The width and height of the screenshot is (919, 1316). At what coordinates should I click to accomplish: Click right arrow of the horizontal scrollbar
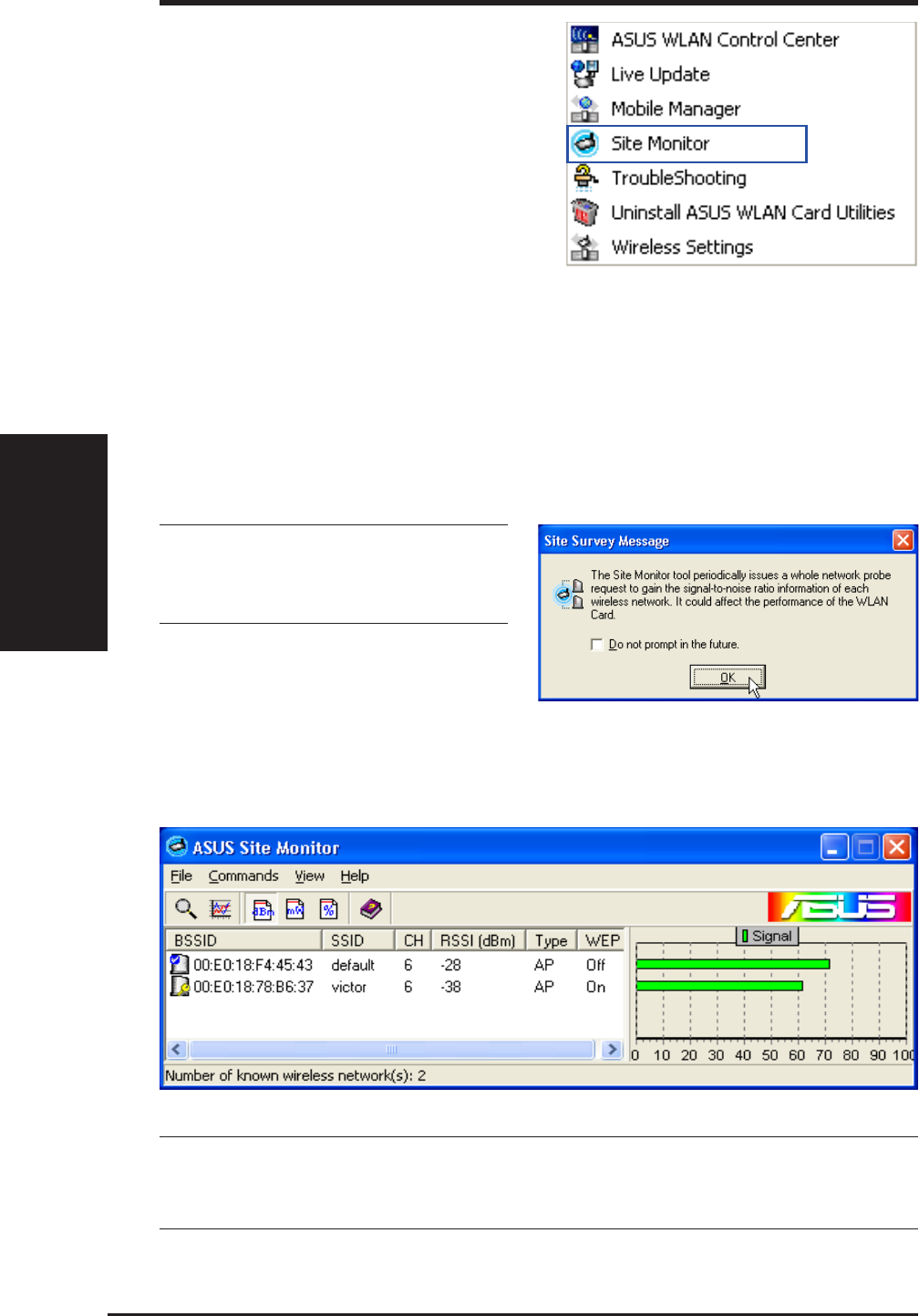(612, 1050)
